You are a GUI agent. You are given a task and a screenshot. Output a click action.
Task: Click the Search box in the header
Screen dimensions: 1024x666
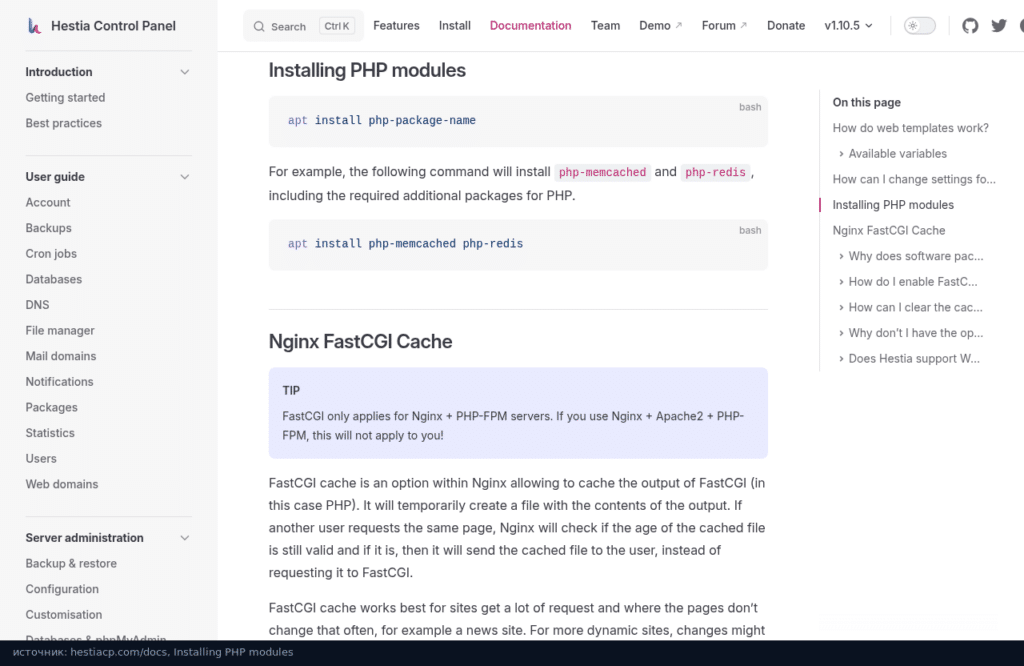click(x=304, y=26)
